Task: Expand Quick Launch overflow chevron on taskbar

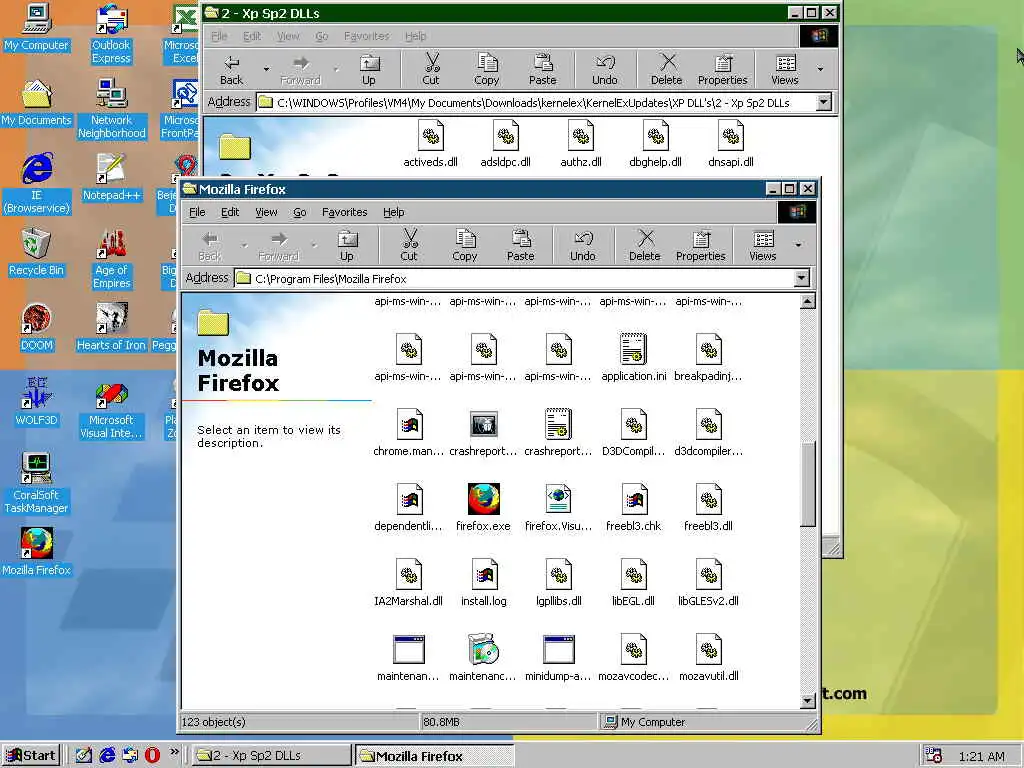Action: click(174, 752)
